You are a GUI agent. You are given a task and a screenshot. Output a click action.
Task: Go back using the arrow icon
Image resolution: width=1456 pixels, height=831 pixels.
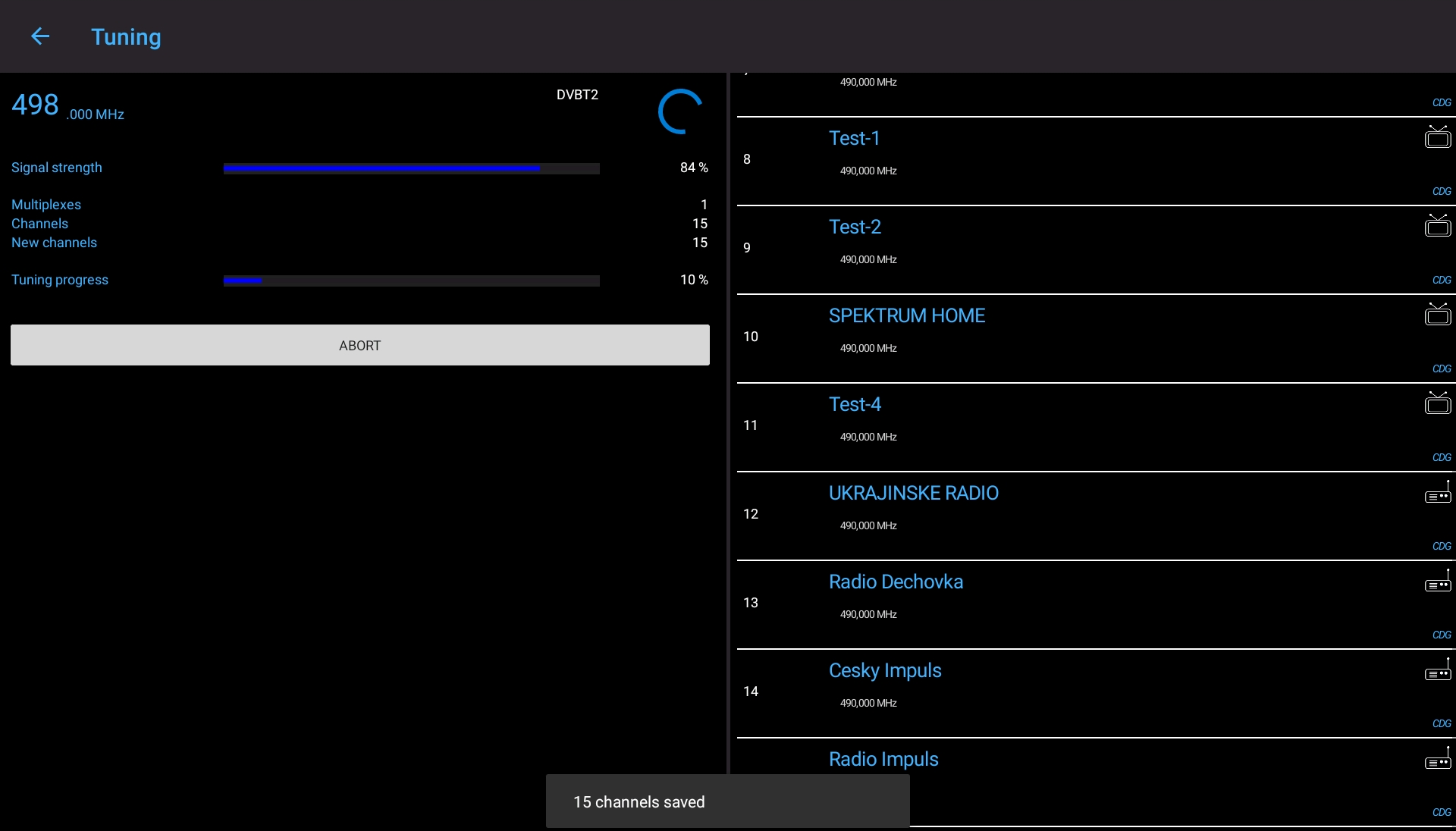[x=40, y=36]
